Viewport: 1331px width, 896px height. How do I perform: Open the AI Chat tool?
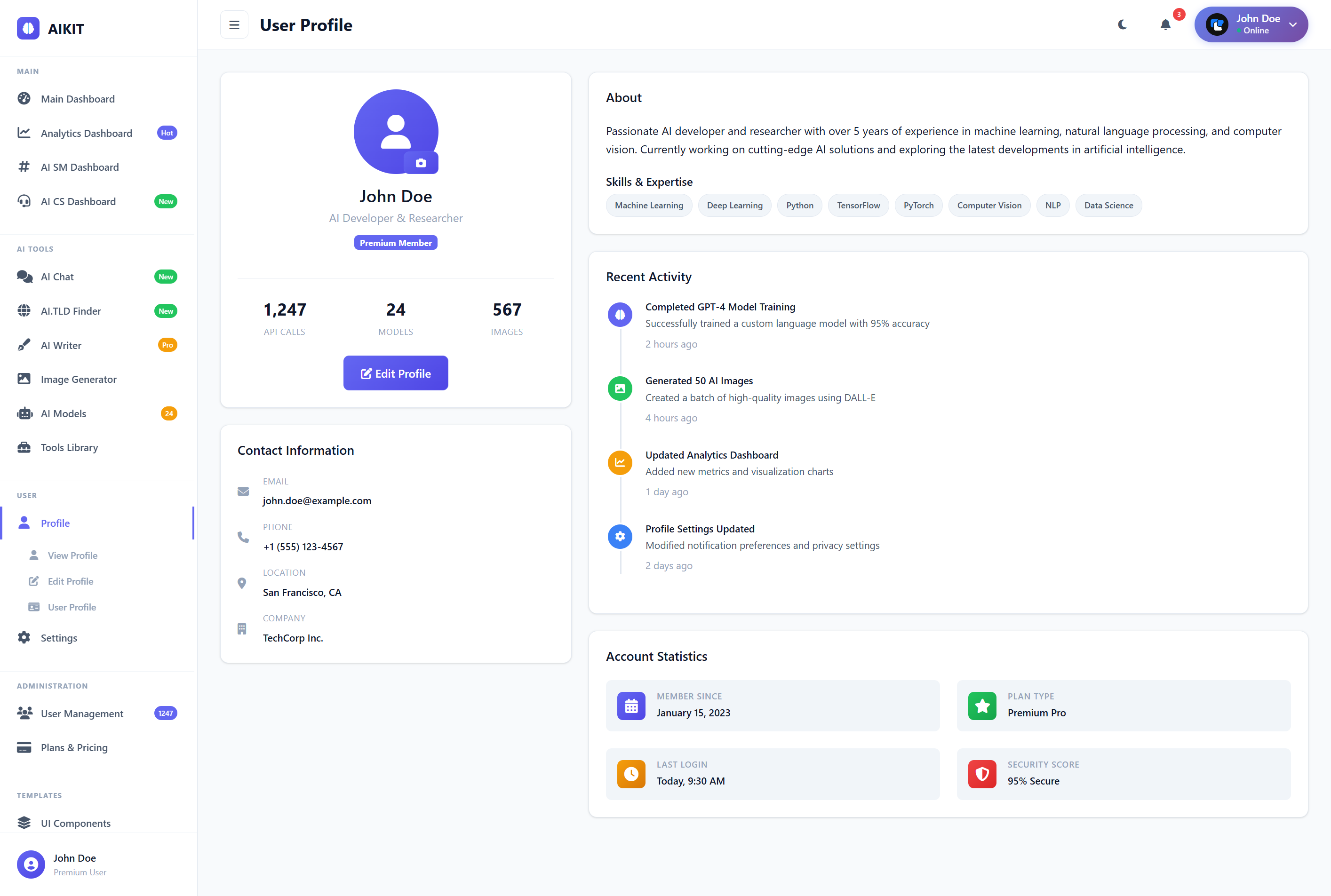[57, 277]
